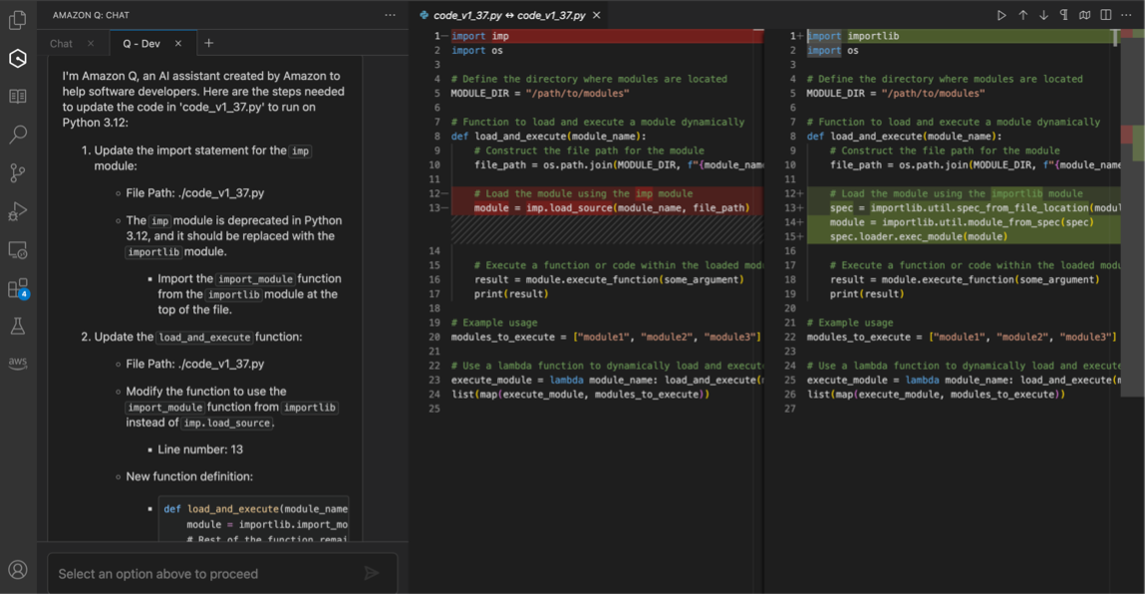This screenshot has height=598, width=1148.
Task: Open the AWS Toolkit panel
Action: [17, 362]
